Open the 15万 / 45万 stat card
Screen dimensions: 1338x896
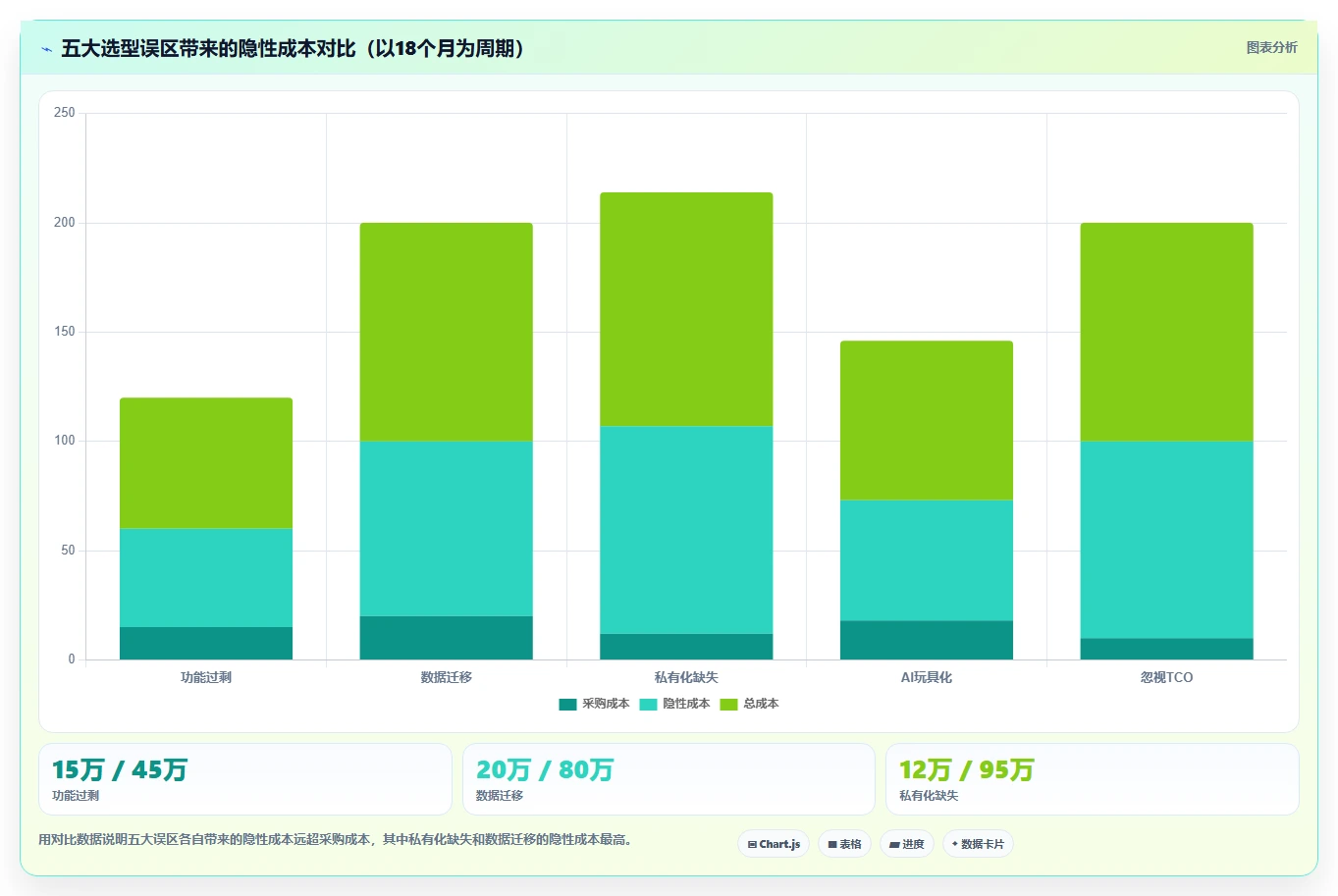(245, 779)
